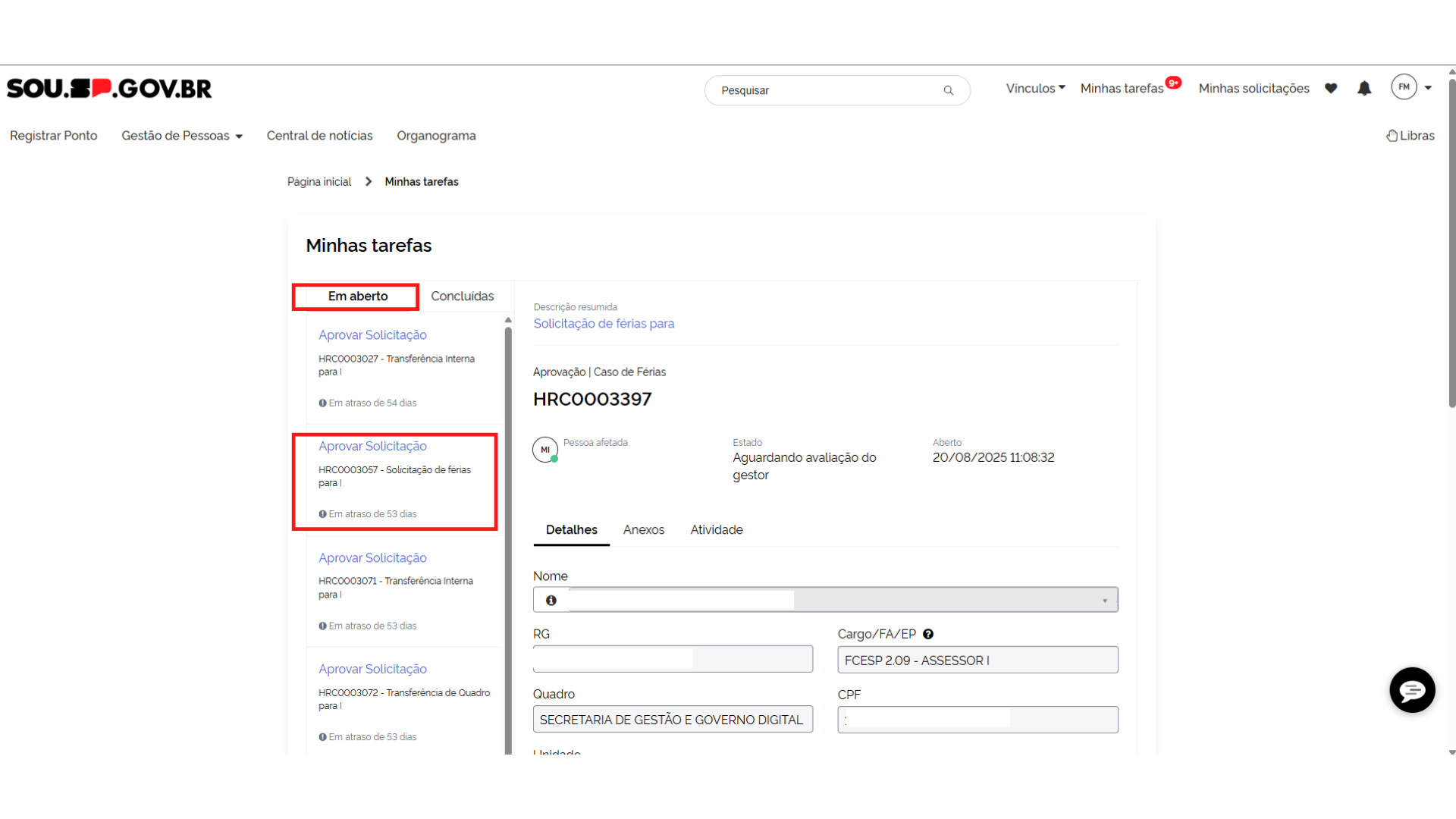Viewport: 1456px width, 819px height.
Task: Expand the Gestão de Pessoas menu
Action: click(182, 136)
